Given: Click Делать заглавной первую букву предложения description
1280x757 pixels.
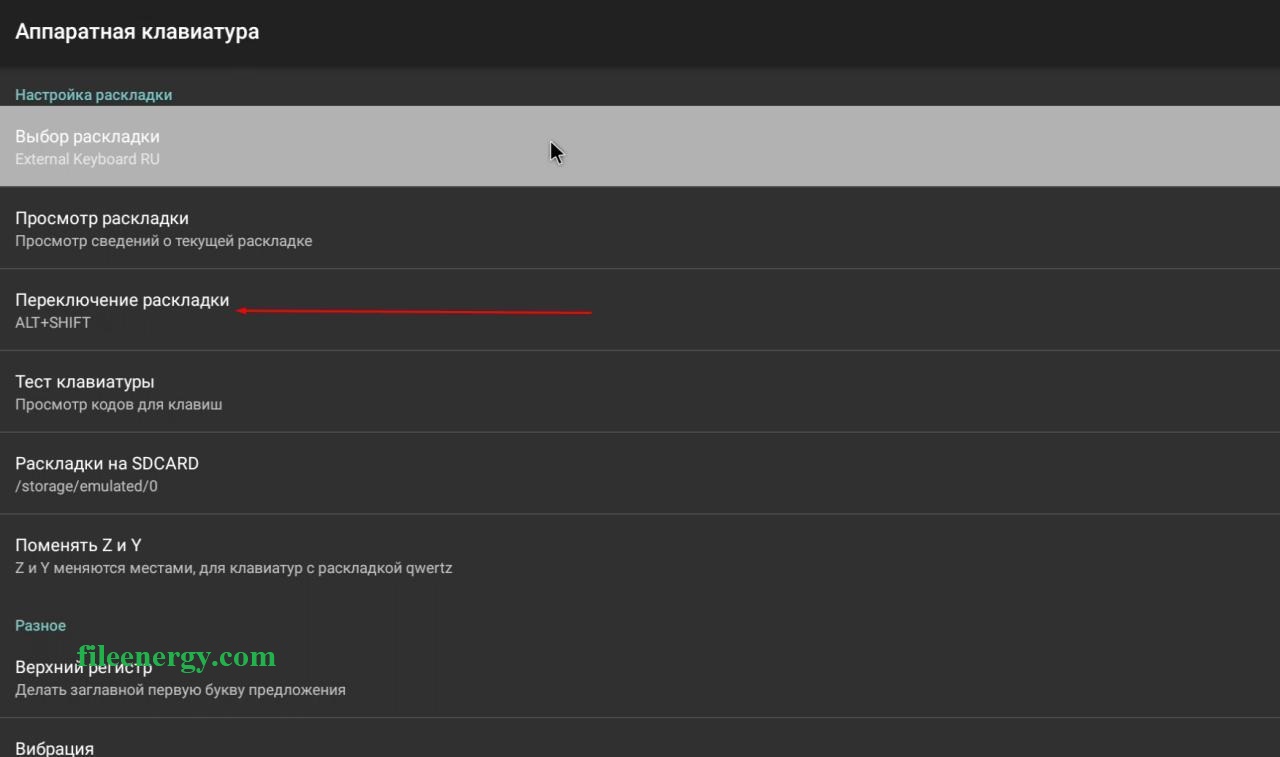Looking at the screenshot, I should coord(180,690).
